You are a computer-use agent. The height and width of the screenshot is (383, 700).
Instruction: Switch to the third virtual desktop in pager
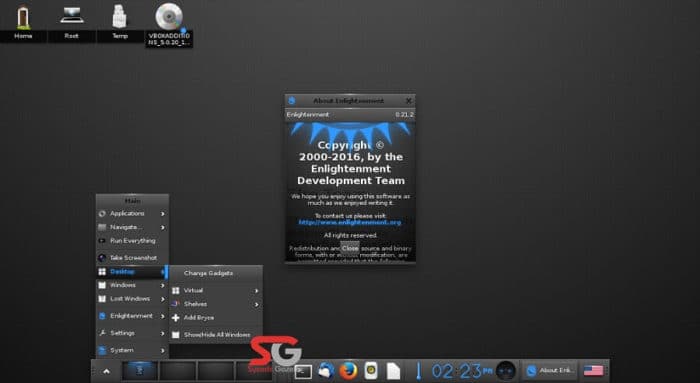click(216, 371)
